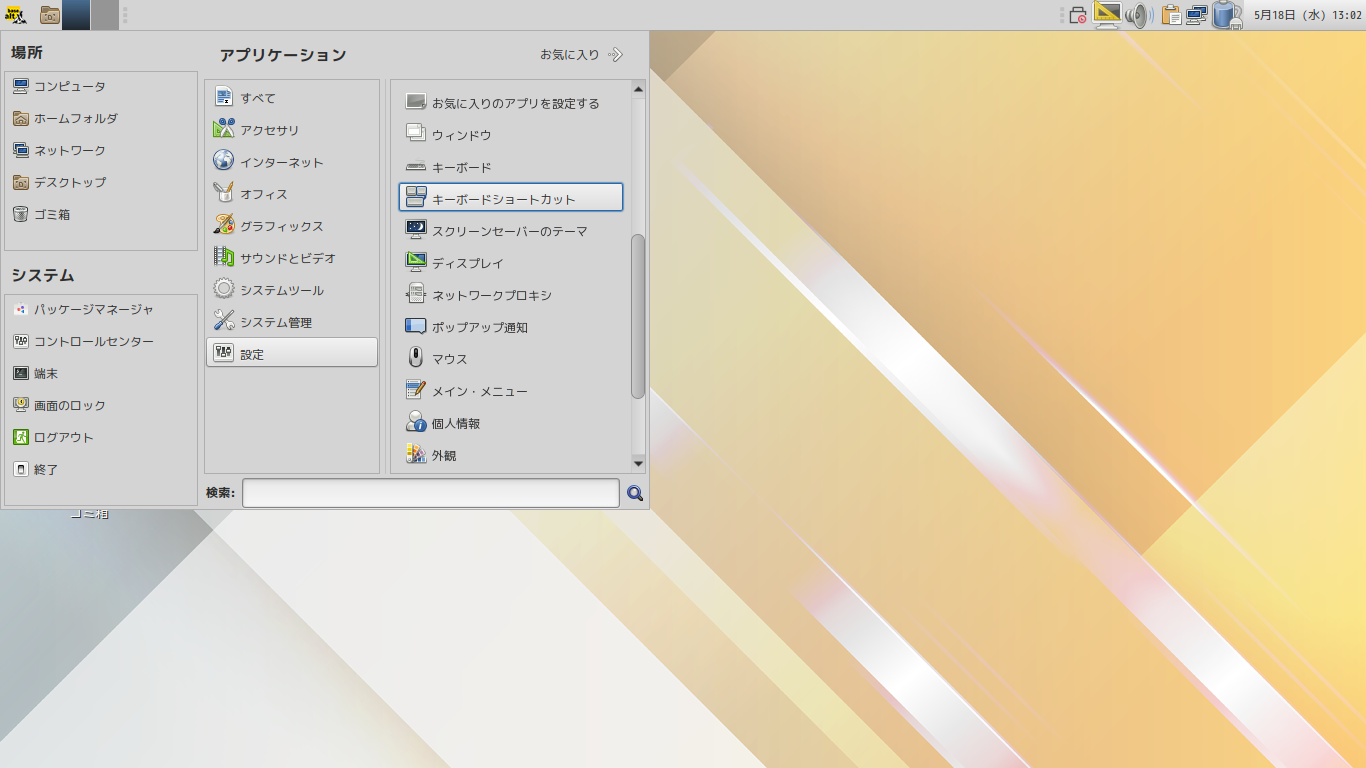Select the アクセサリ category
This screenshot has height=768, width=1366.
pyautogui.click(x=292, y=130)
